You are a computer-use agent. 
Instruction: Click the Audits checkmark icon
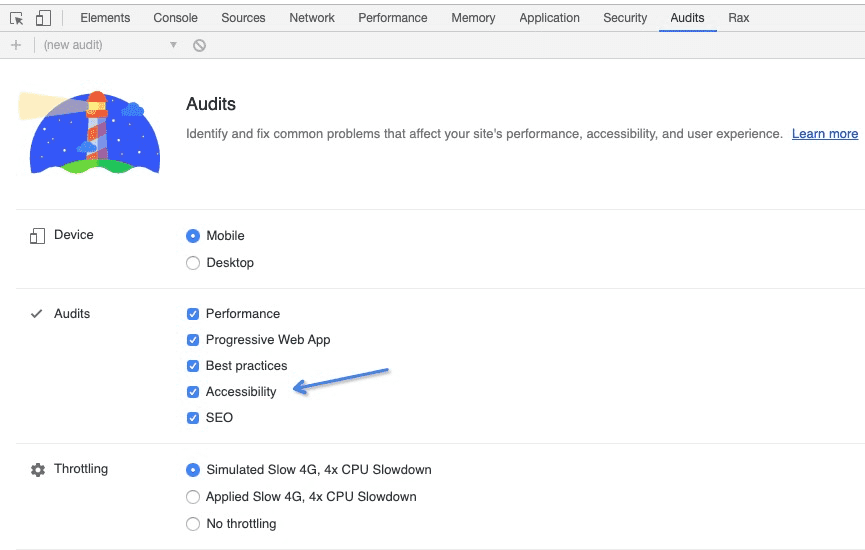pos(38,314)
